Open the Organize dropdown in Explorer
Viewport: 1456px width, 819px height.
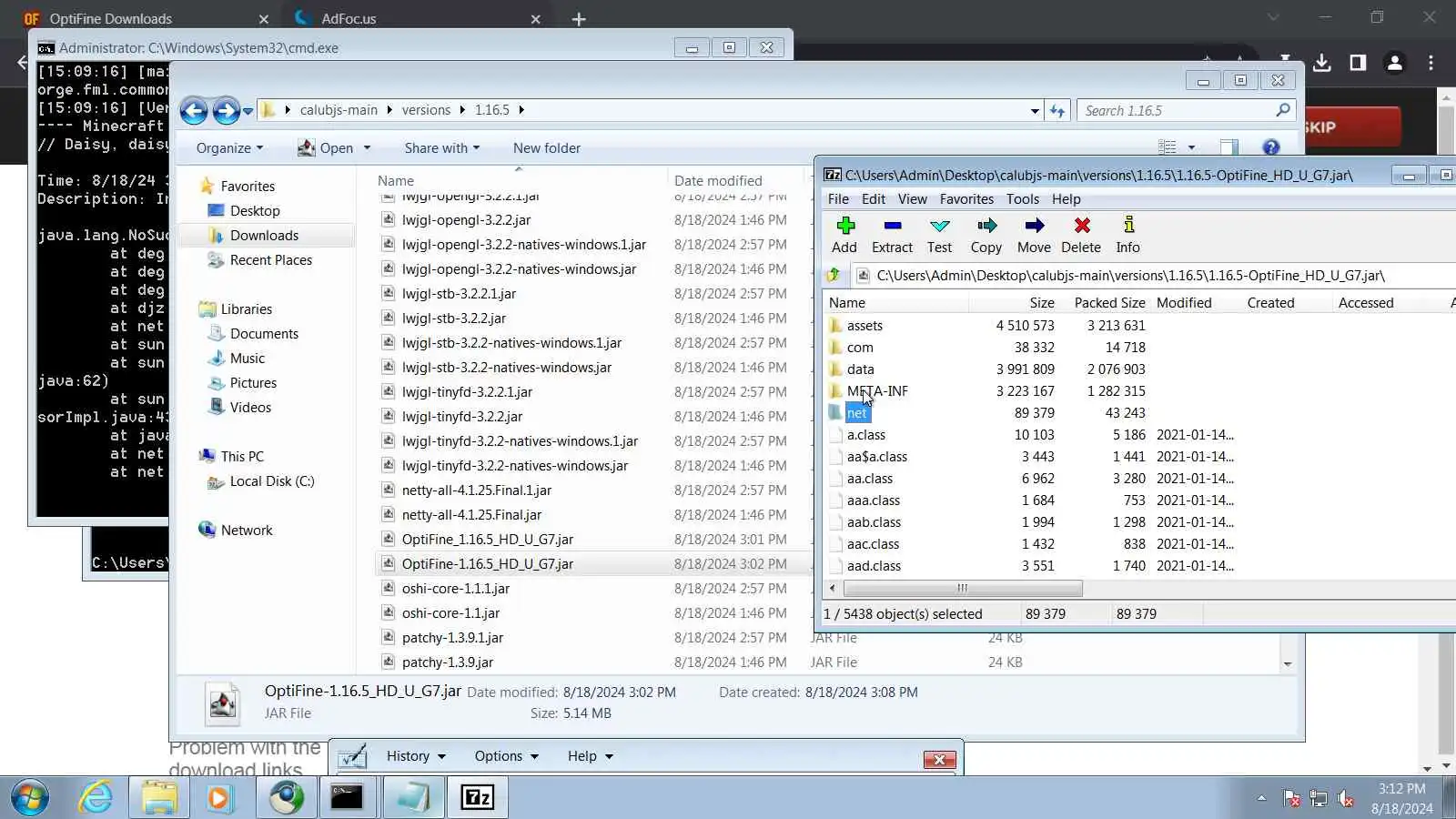coord(229,147)
